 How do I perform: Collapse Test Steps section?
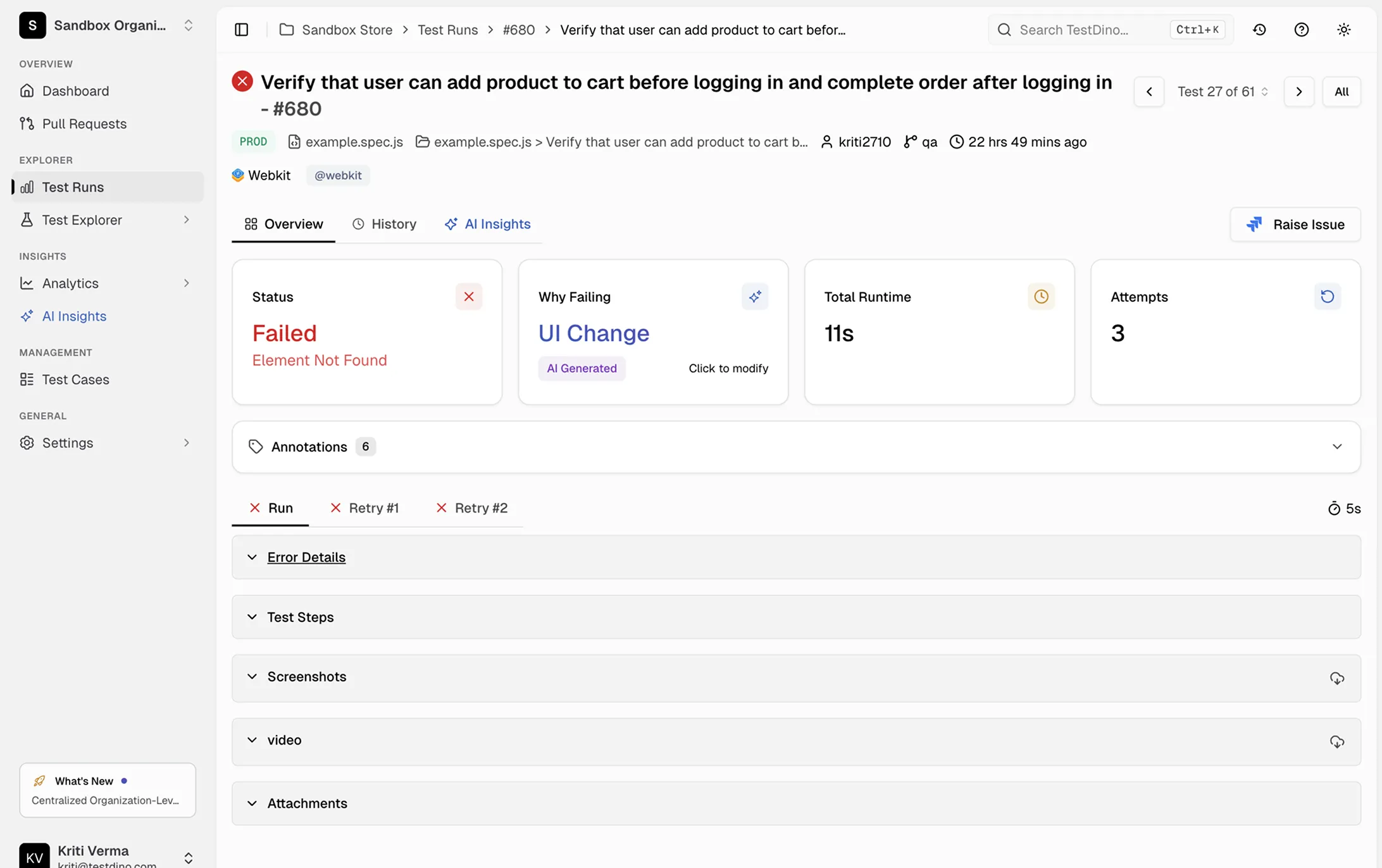(x=796, y=617)
